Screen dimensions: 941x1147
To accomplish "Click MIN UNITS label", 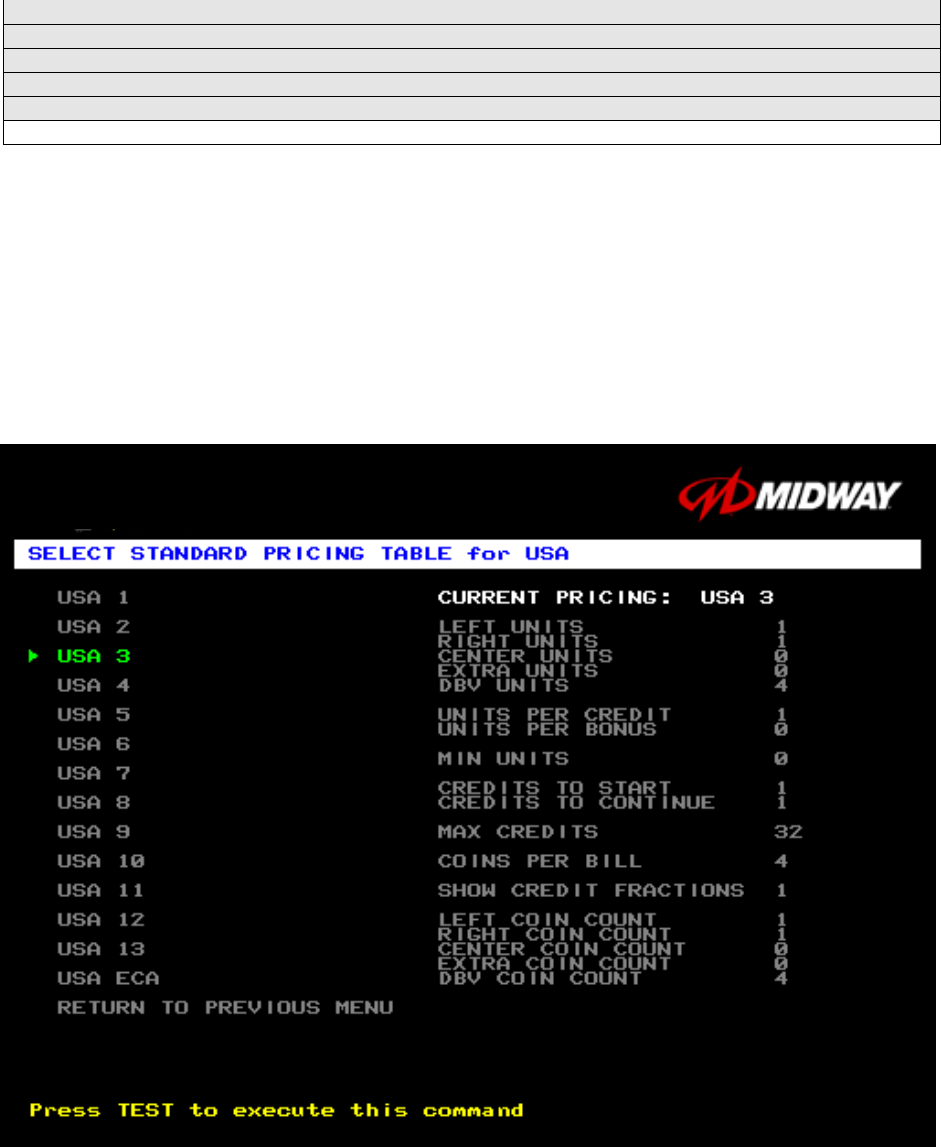I will [503, 759].
